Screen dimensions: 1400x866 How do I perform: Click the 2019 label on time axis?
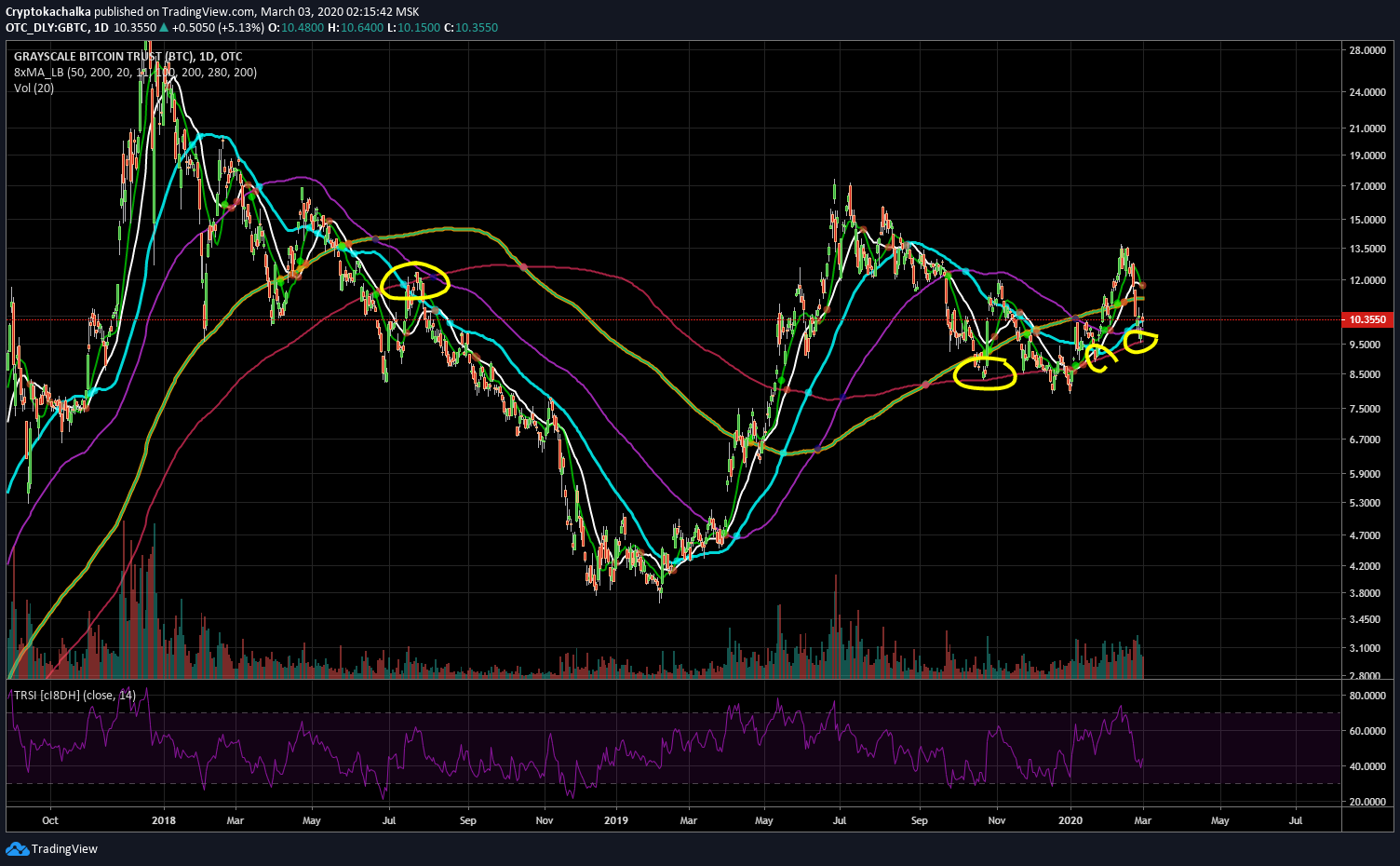(616, 820)
